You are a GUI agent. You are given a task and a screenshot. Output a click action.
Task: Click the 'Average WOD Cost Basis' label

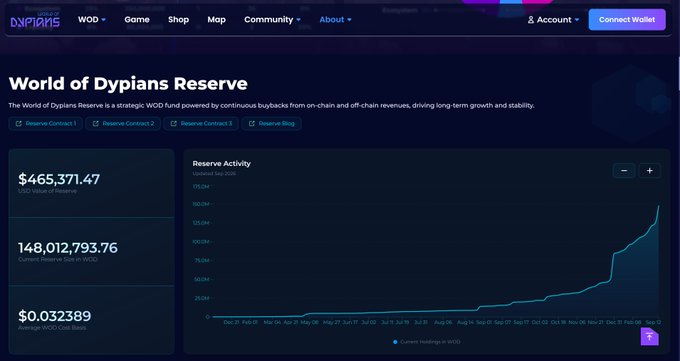(52, 328)
